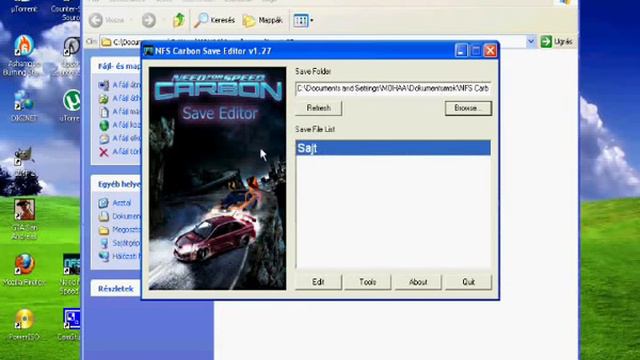Show the About dialog
This screenshot has height=360, width=640.
click(x=418, y=282)
